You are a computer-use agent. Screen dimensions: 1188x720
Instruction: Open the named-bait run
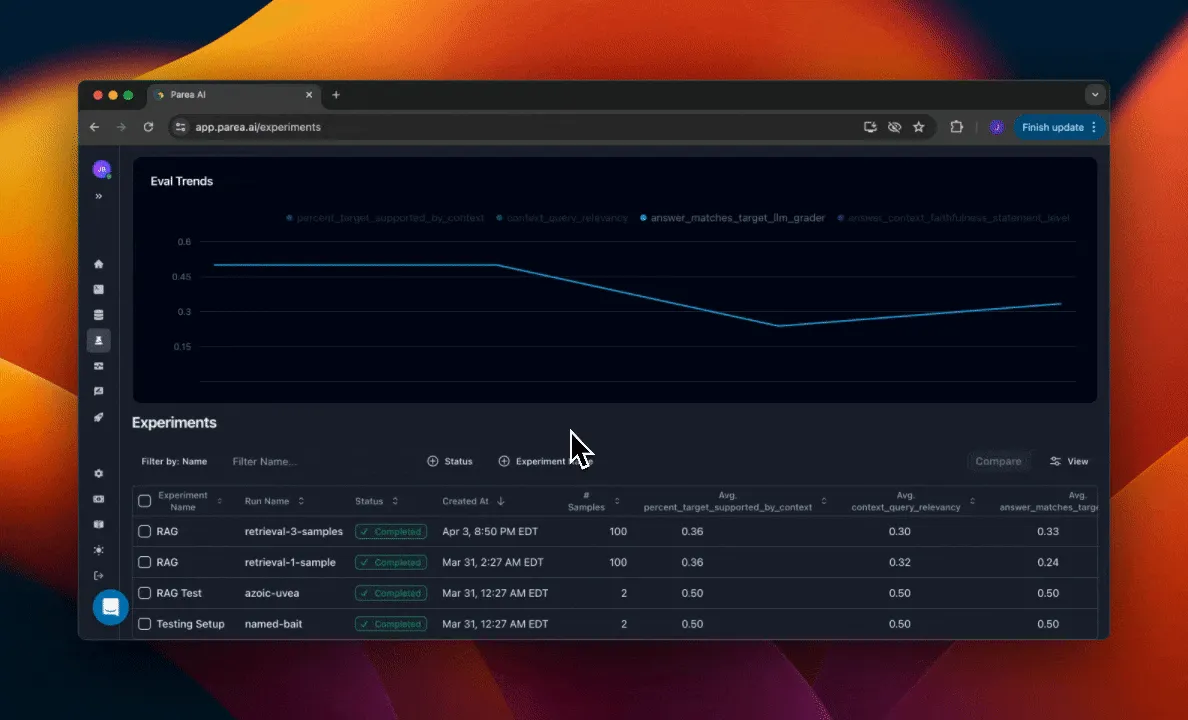click(273, 624)
